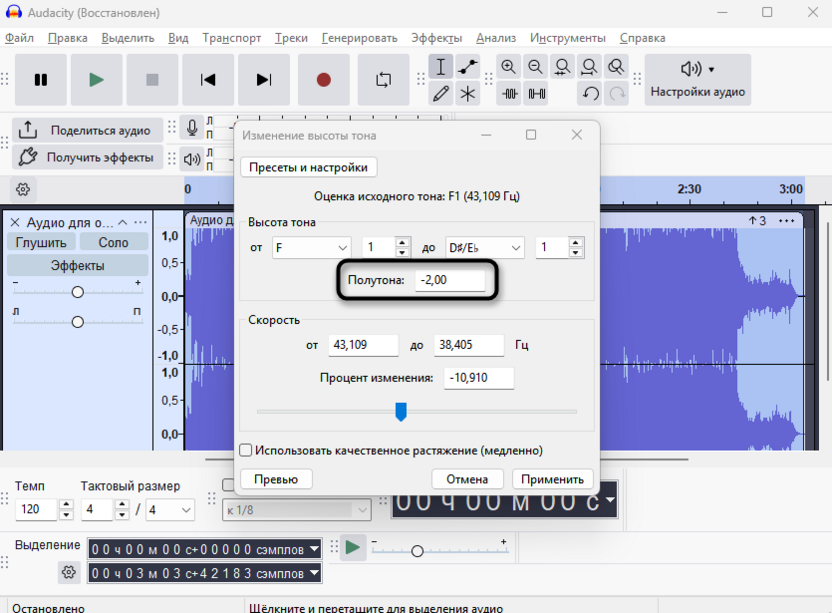Fit selection to width zoom icon
The height and width of the screenshot is (613, 832).
(562, 67)
